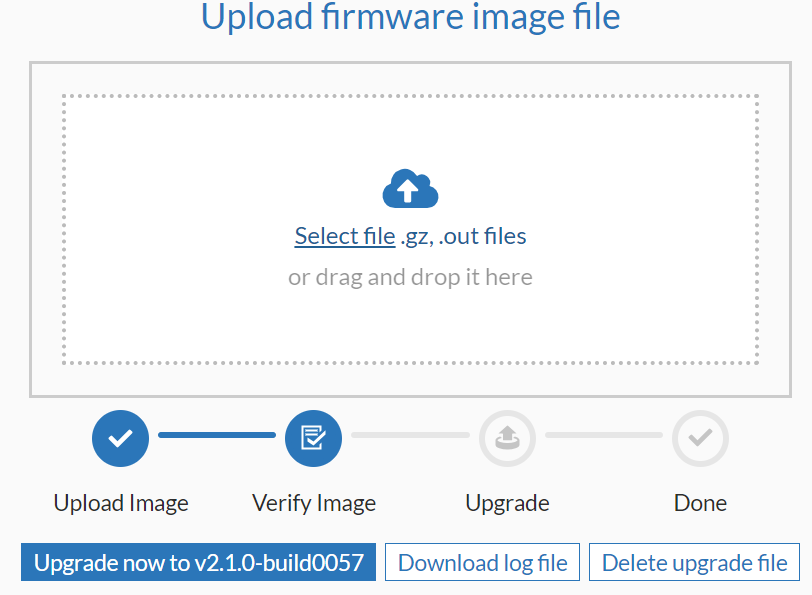Click the verify document icon in progress tracker
The height and width of the screenshot is (595, 812).
pyautogui.click(x=313, y=438)
